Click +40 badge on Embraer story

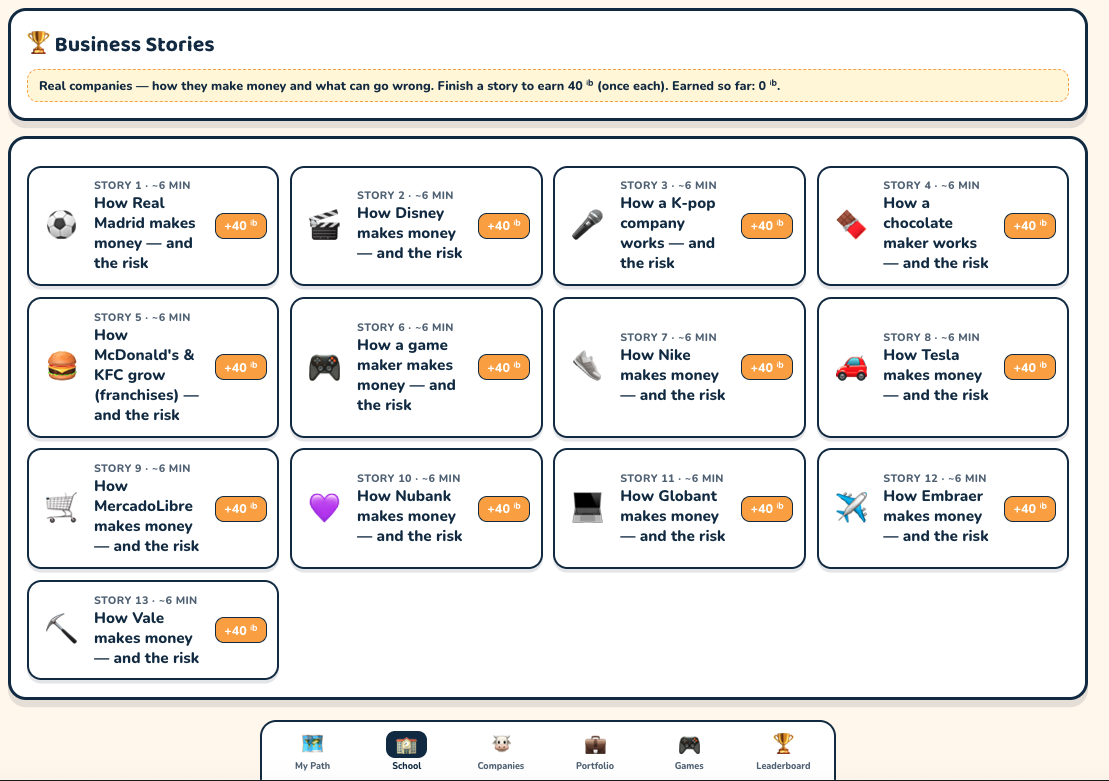click(1030, 508)
